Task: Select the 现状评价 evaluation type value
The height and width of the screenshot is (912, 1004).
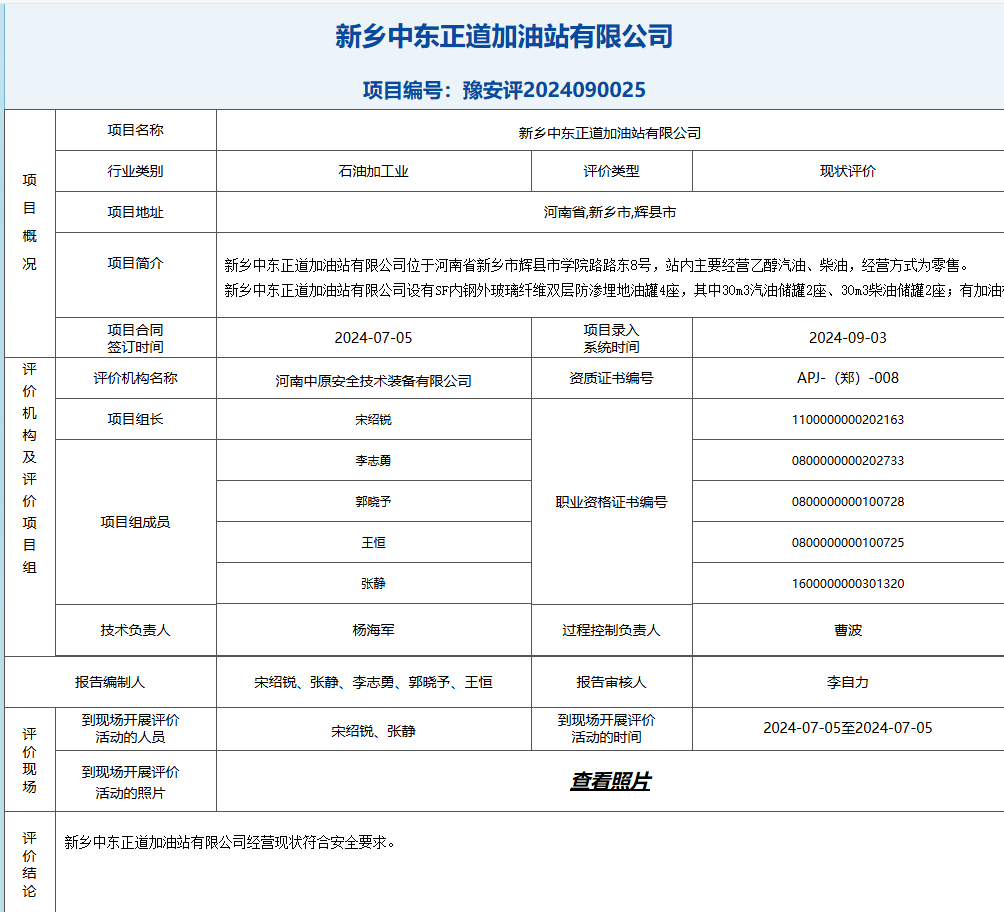Action: (x=848, y=172)
